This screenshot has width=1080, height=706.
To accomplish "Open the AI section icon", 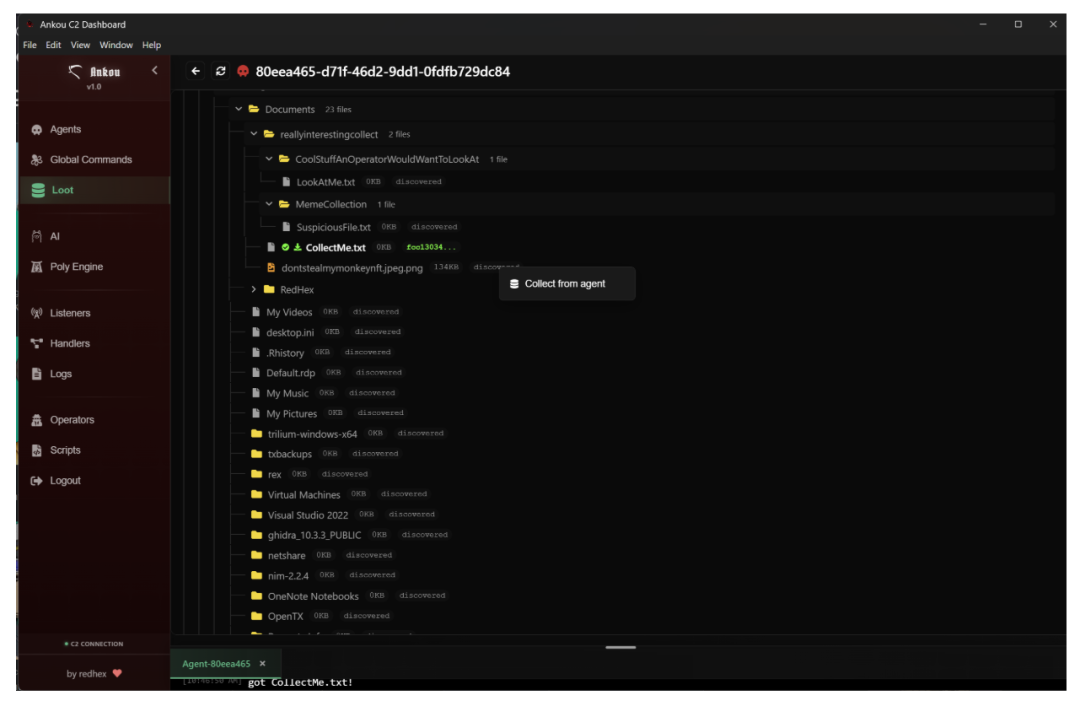I will pos(37,236).
